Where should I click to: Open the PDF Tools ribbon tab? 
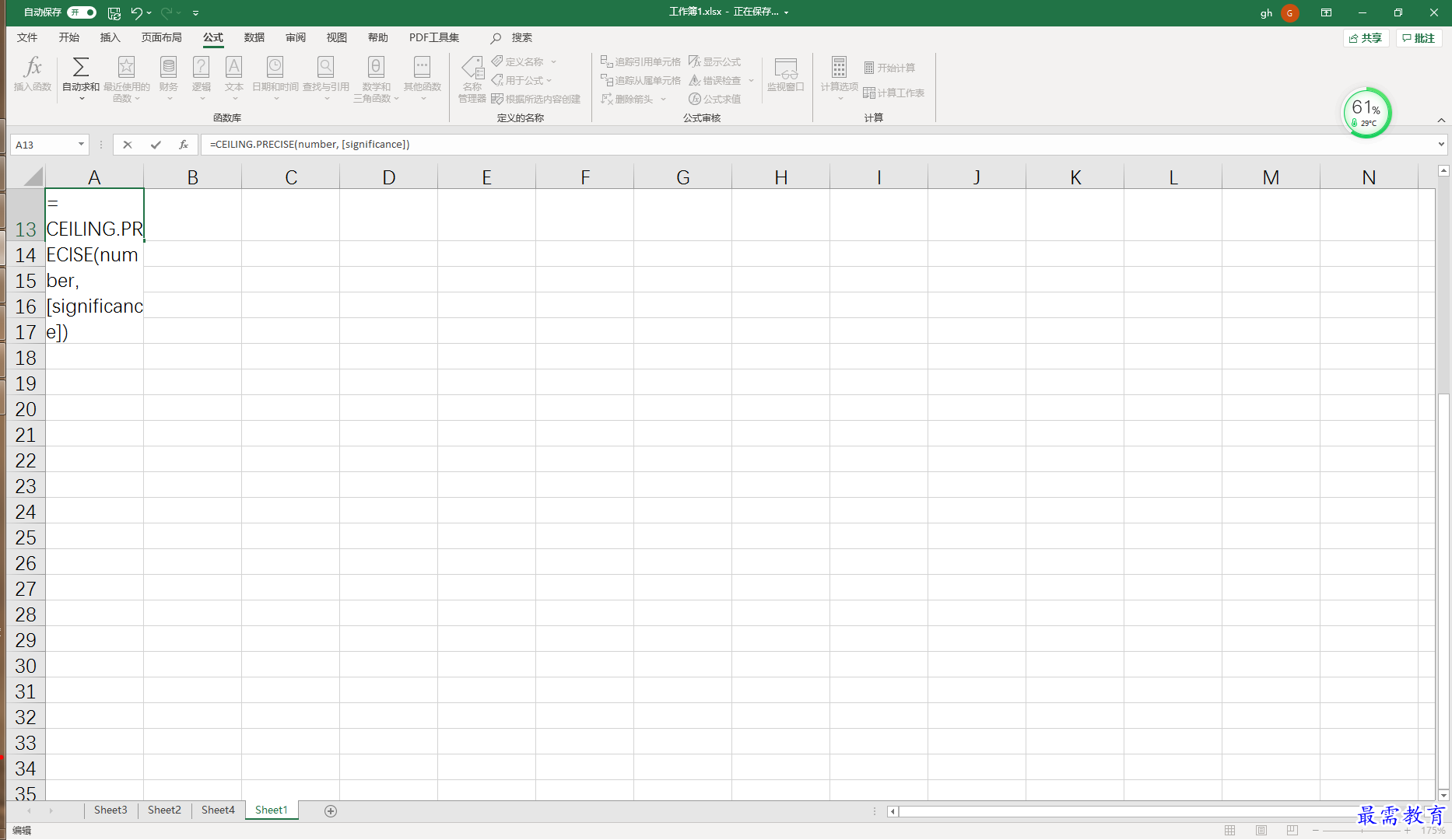pyautogui.click(x=434, y=37)
